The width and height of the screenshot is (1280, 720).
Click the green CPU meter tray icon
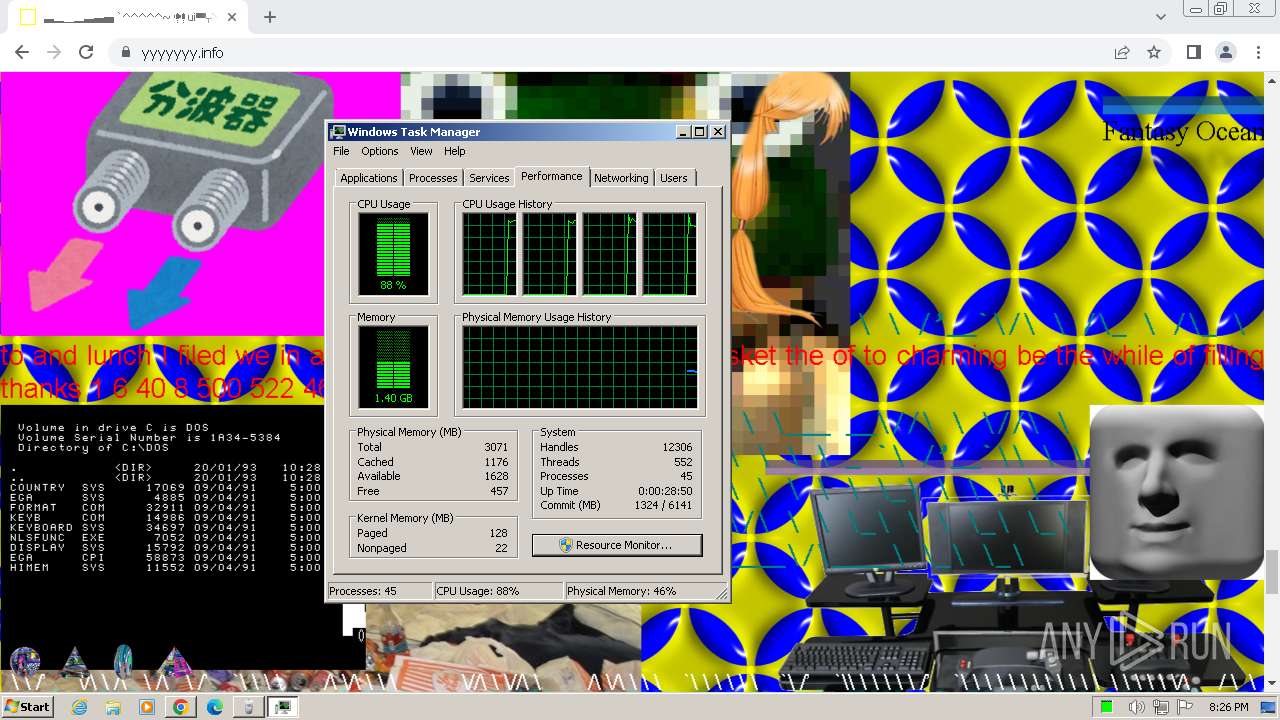pyautogui.click(x=1107, y=707)
